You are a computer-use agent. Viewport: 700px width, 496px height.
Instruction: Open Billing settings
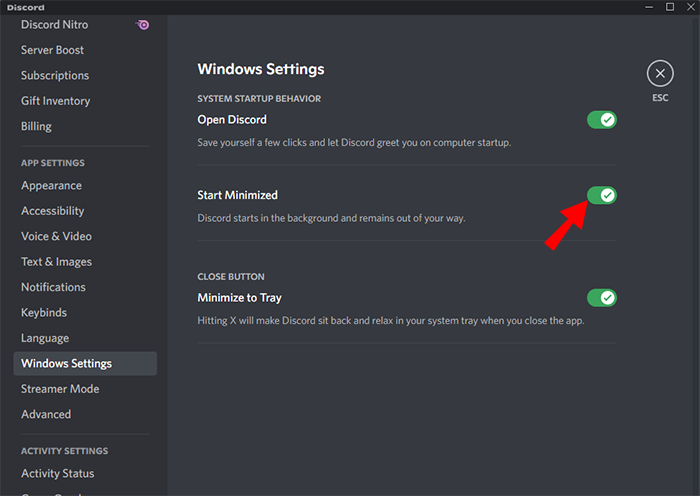(x=36, y=126)
